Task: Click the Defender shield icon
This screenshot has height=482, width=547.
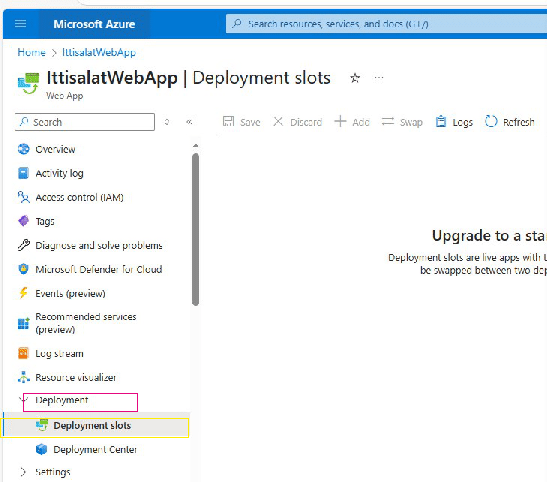Action: (x=23, y=269)
